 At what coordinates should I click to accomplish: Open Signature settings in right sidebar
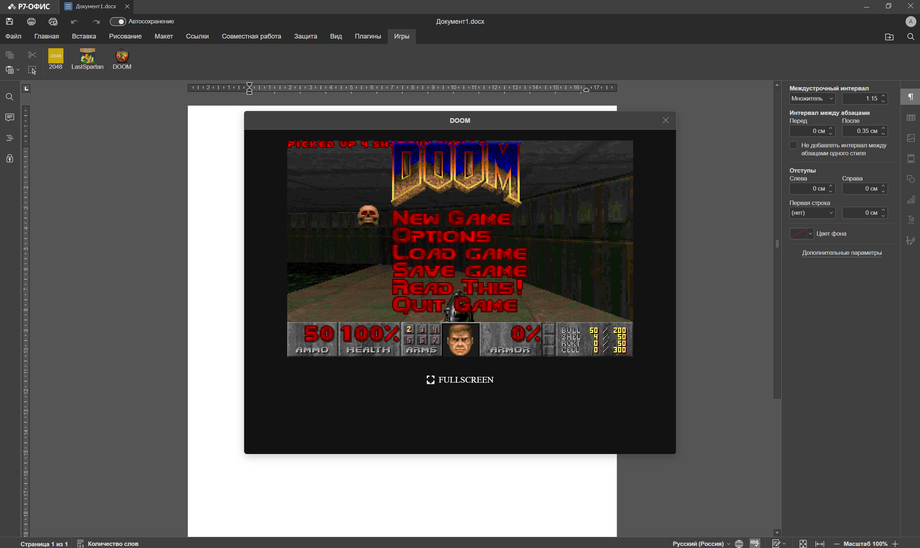click(x=911, y=241)
